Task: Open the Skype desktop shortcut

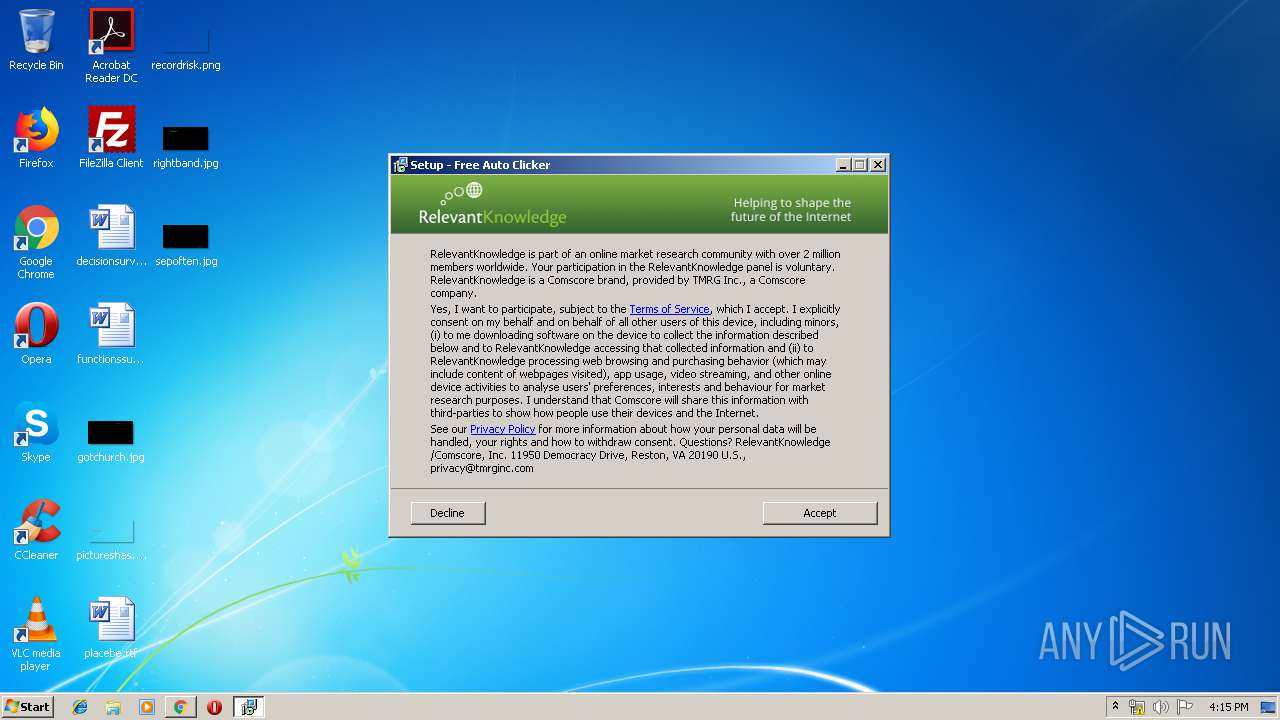Action: tap(36, 432)
